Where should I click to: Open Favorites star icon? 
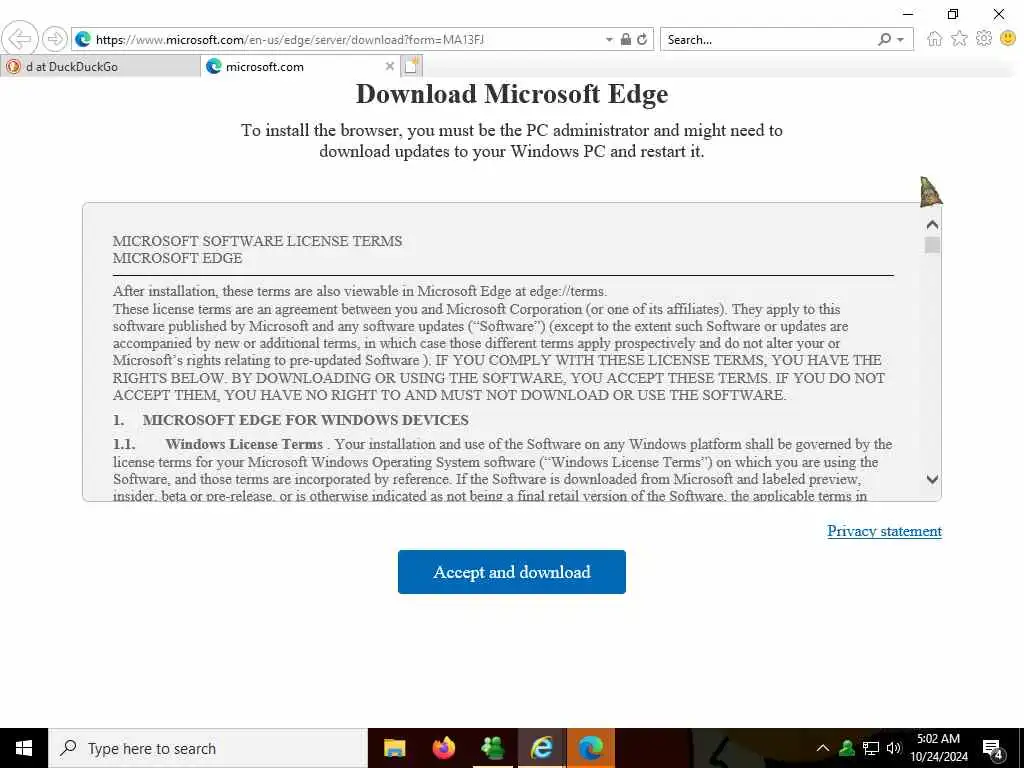(959, 39)
